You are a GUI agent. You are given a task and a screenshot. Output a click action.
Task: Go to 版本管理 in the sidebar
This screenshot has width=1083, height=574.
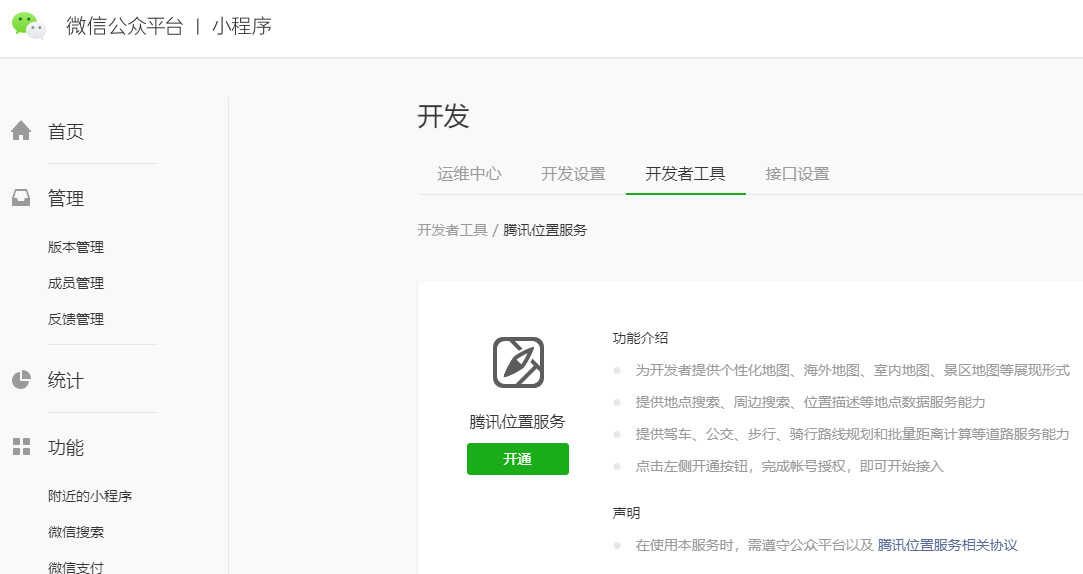pos(76,247)
